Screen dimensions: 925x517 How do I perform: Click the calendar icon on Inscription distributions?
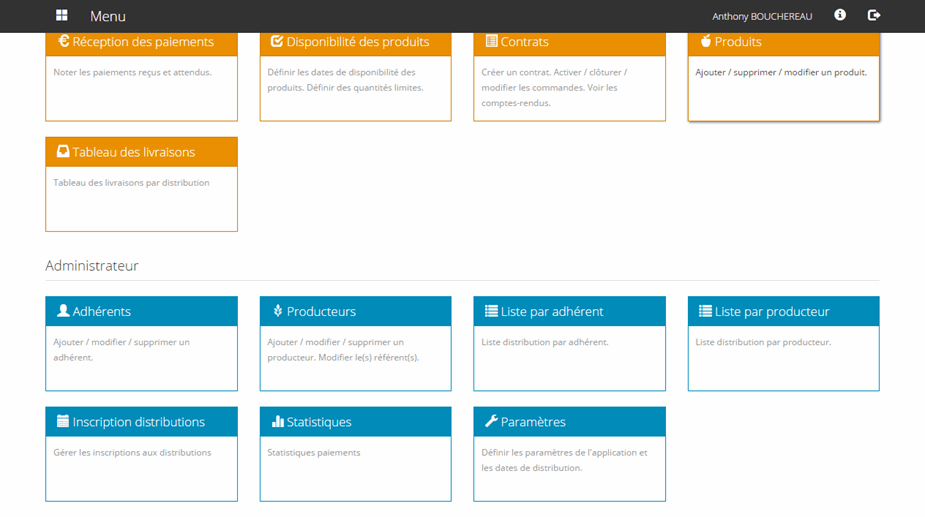63,422
